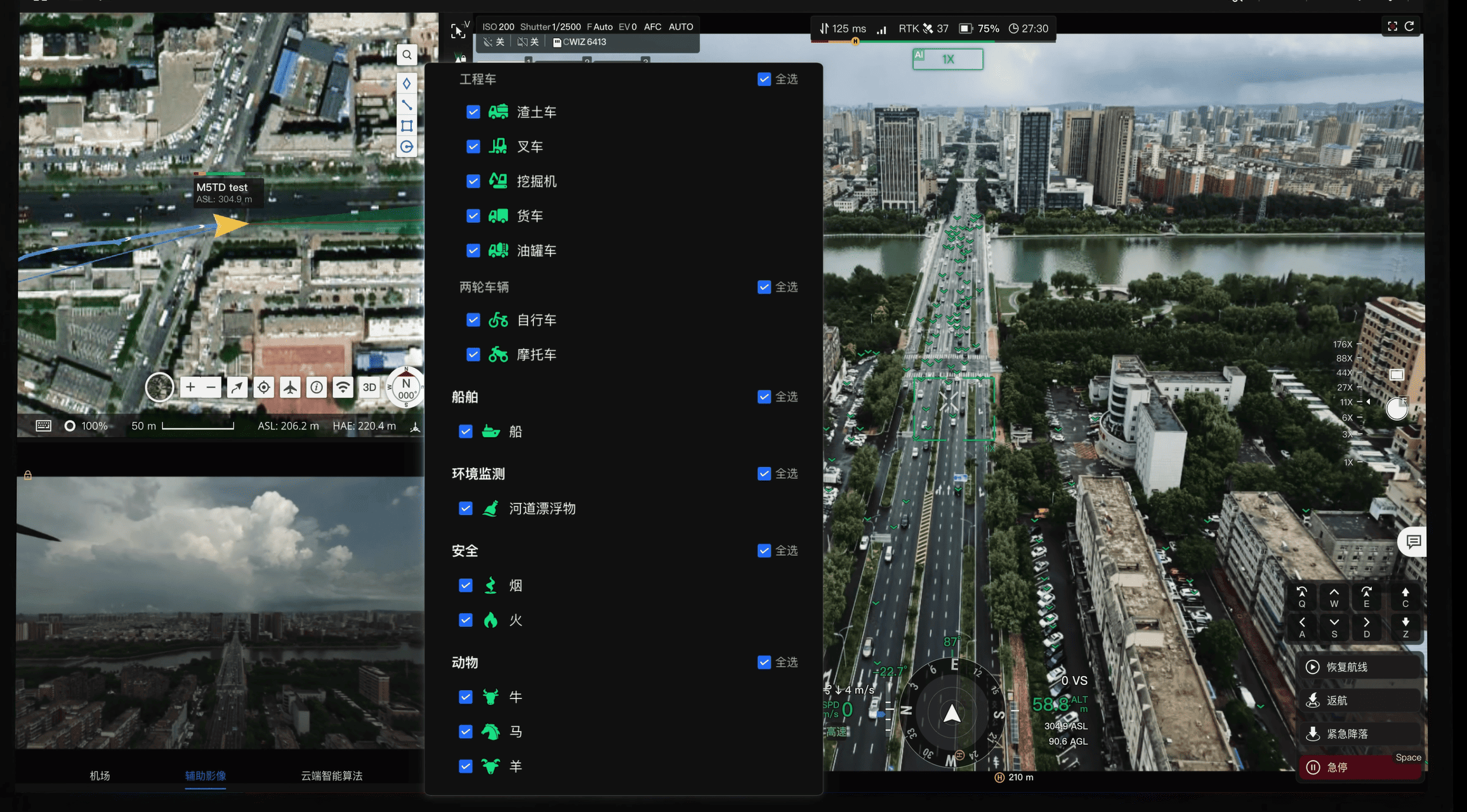Click the 恢复航线 button

(x=1360, y=667)
